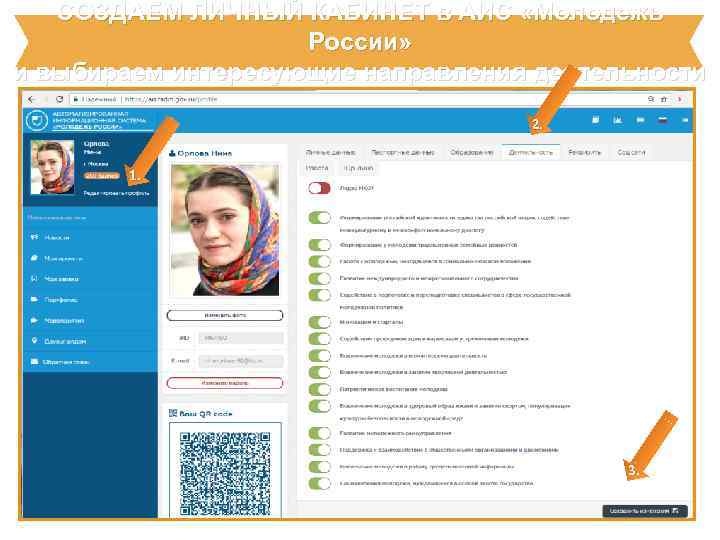This screenshot has height=540, width=720.
Task: Bookmark the page with the star icon
Action: (664, 99)
